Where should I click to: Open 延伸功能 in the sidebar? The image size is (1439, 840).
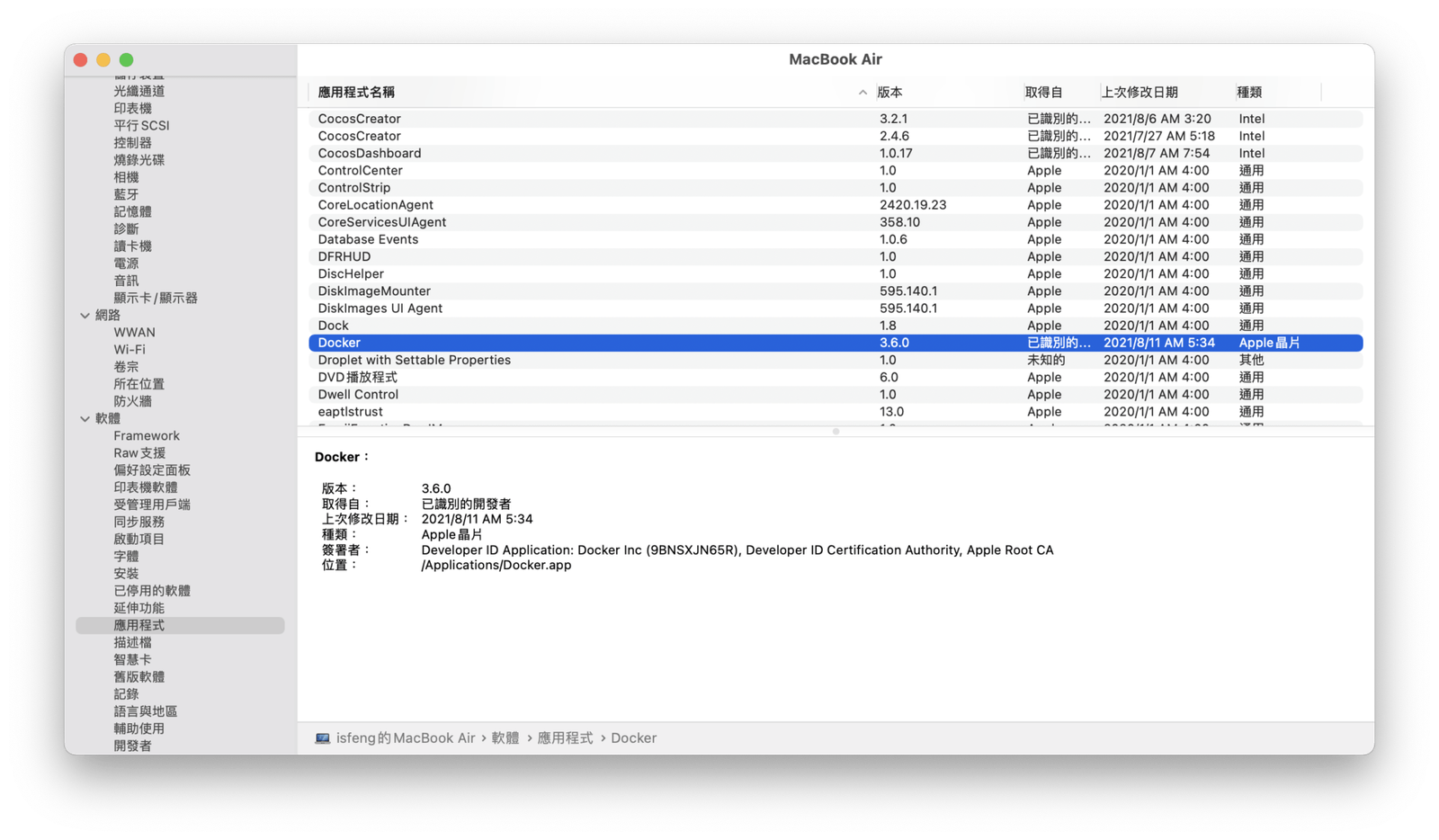pos(139,608)
